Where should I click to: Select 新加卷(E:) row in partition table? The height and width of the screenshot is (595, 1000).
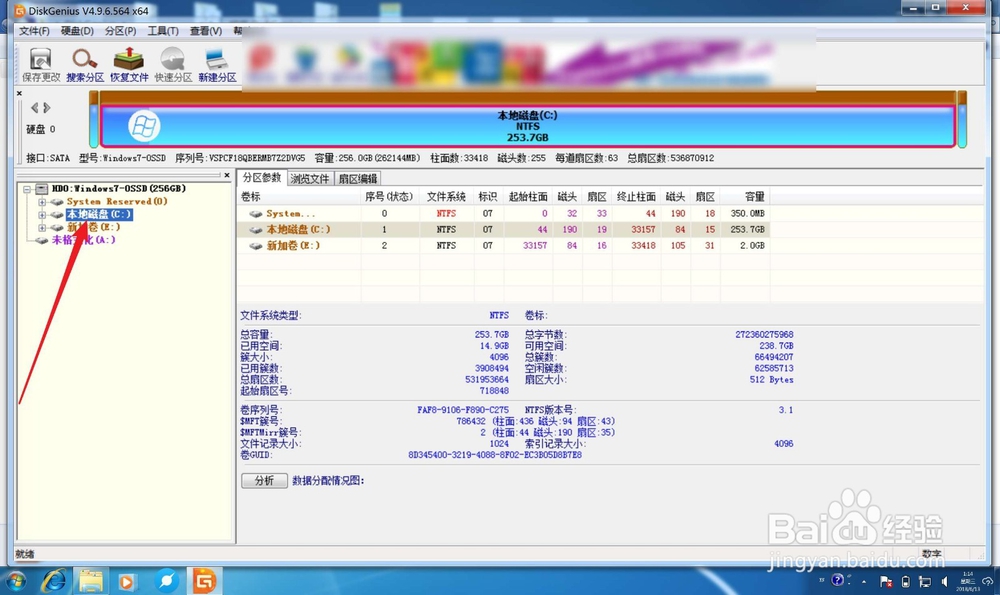tap(504, 246)
